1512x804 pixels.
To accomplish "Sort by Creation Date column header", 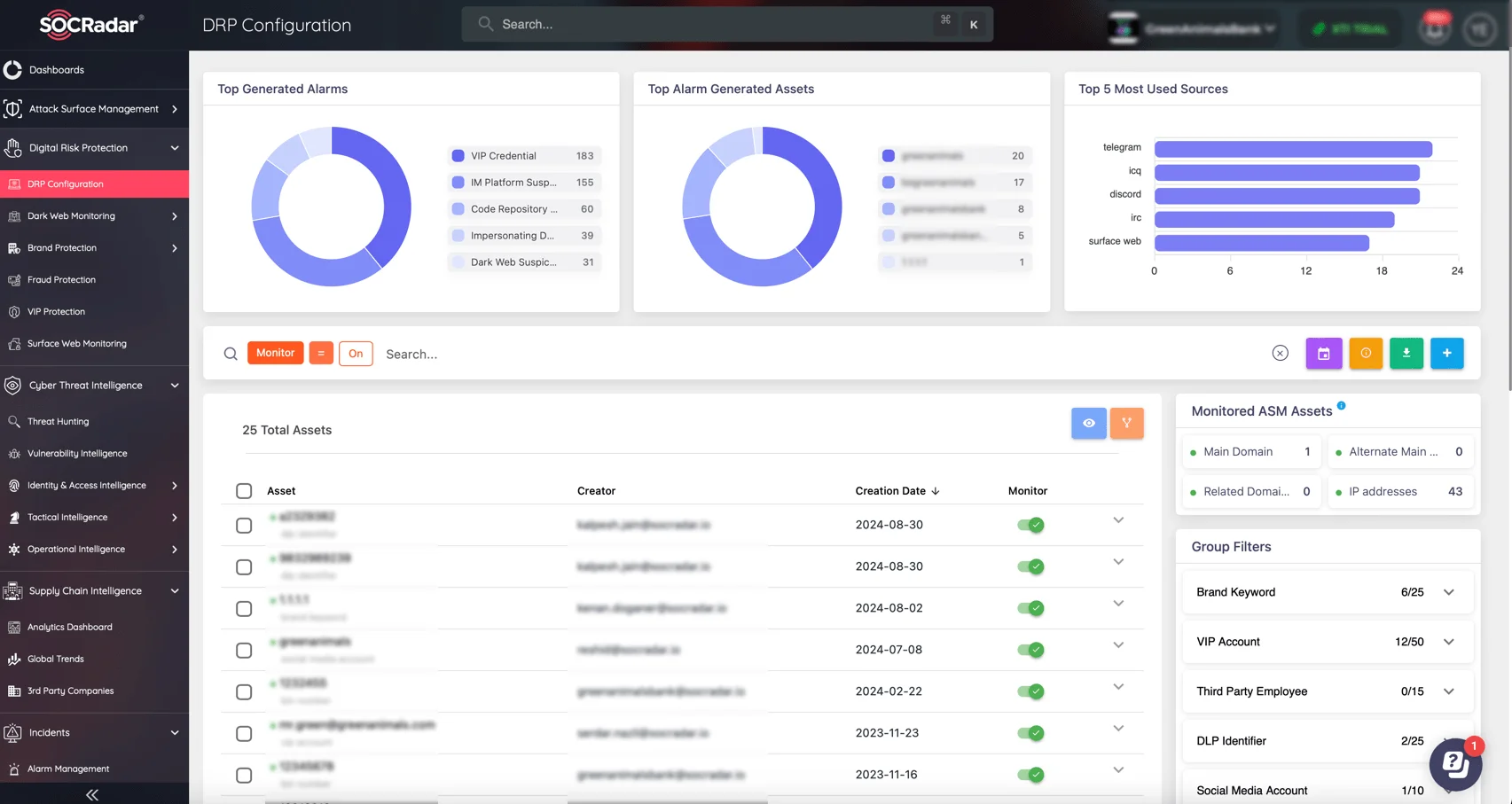I will (x=897, y=490).
